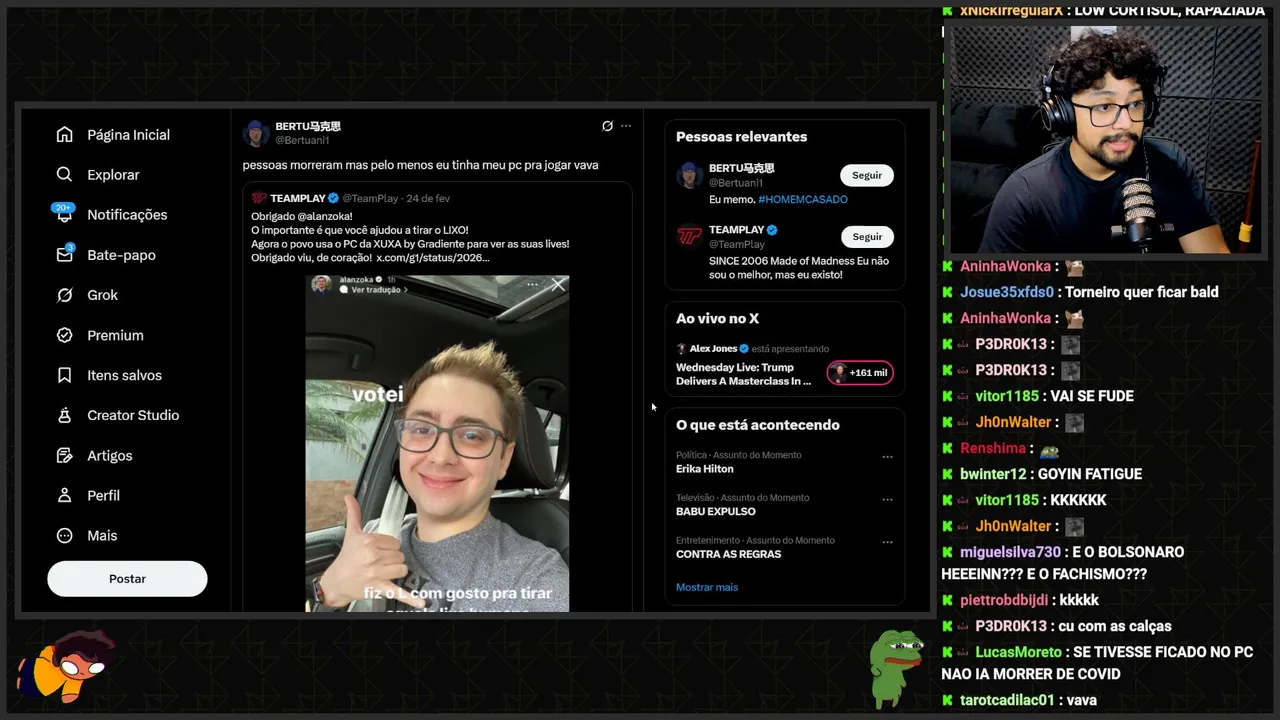Click username miguelsilva730 in chat
The width and height of the screenshot is (1280, 720).
click(x=1010, y=552)
